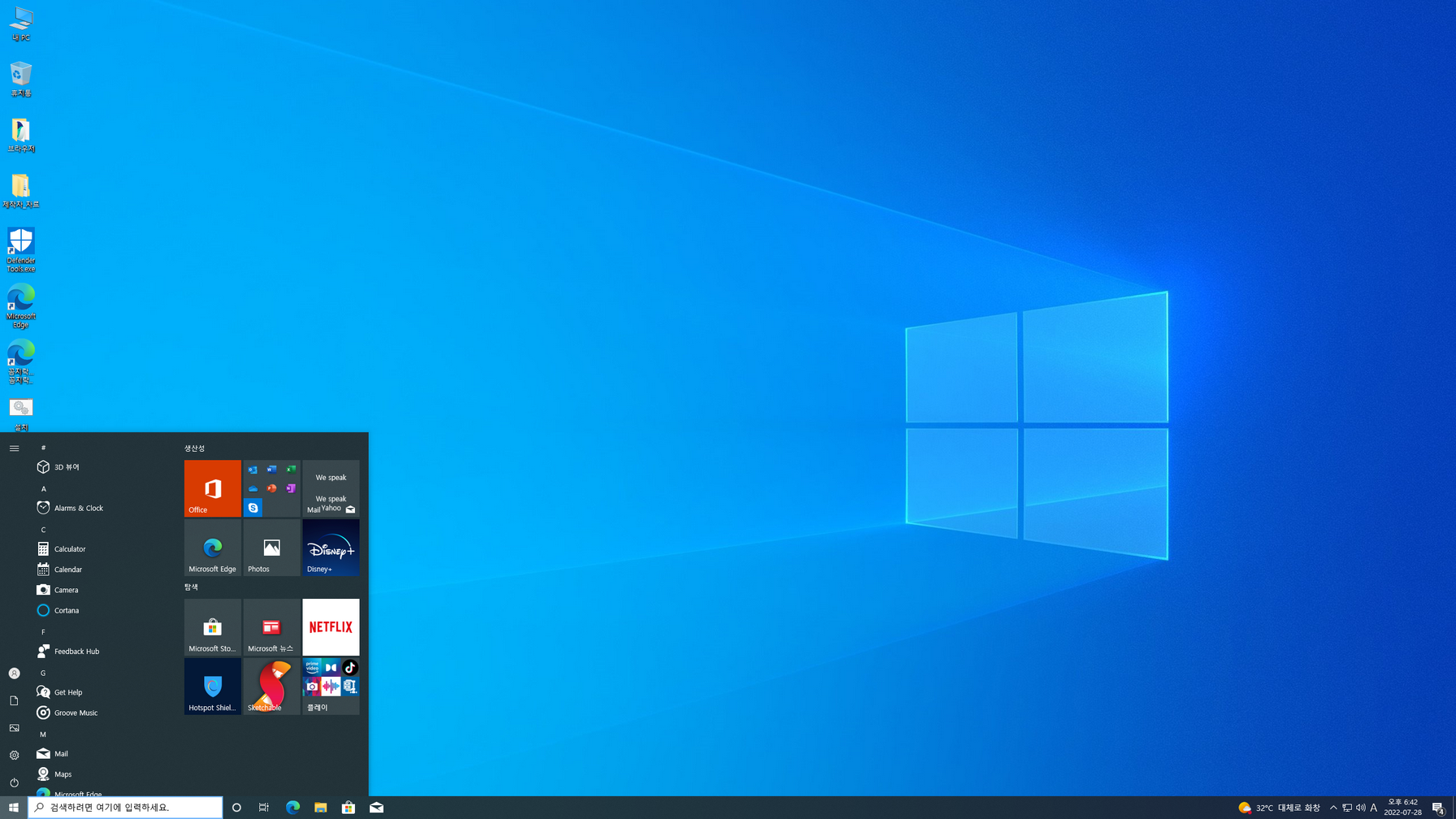Open the Outlook icon in Office group tile
Screen dimensions: 1456x819
coord(253,470)
